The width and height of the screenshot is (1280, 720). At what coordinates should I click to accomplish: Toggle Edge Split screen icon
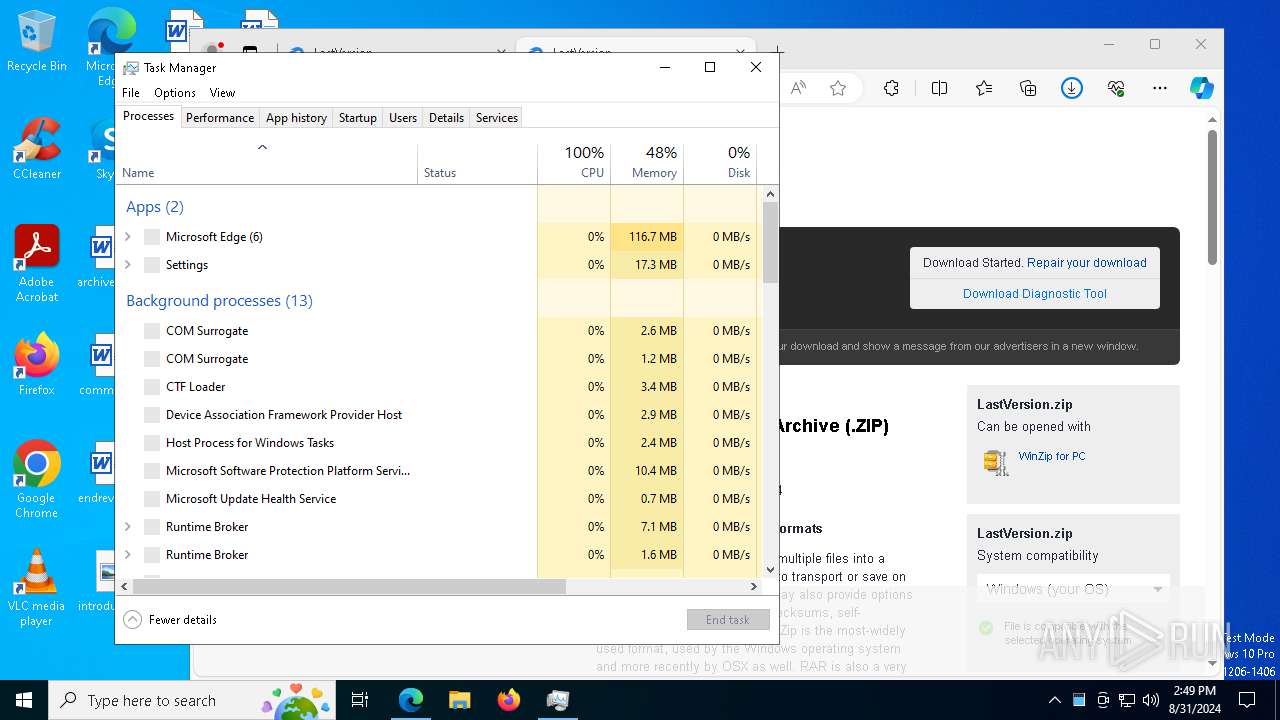point(939,88)
